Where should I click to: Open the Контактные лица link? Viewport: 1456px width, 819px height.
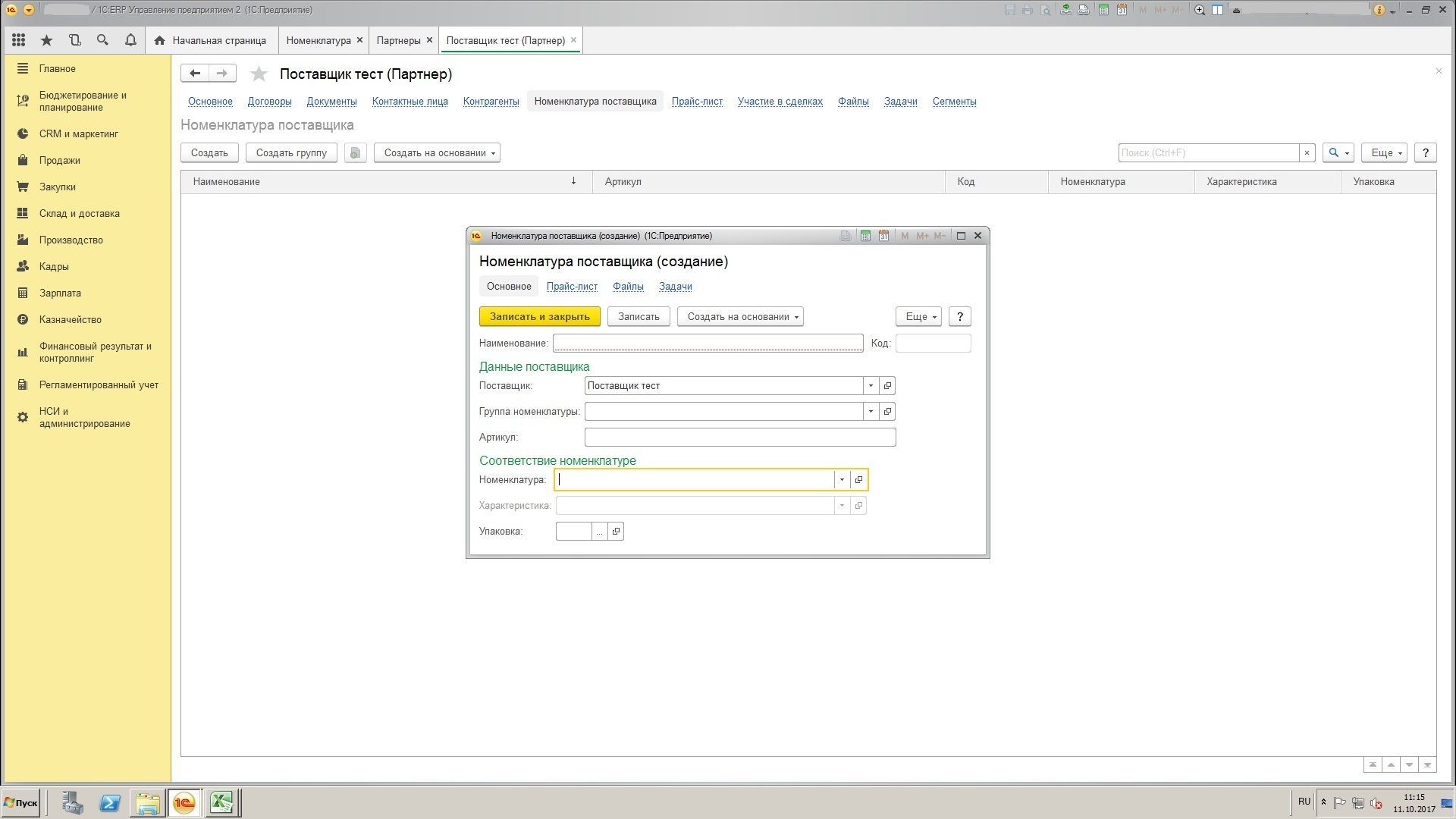tap(409, 102)
